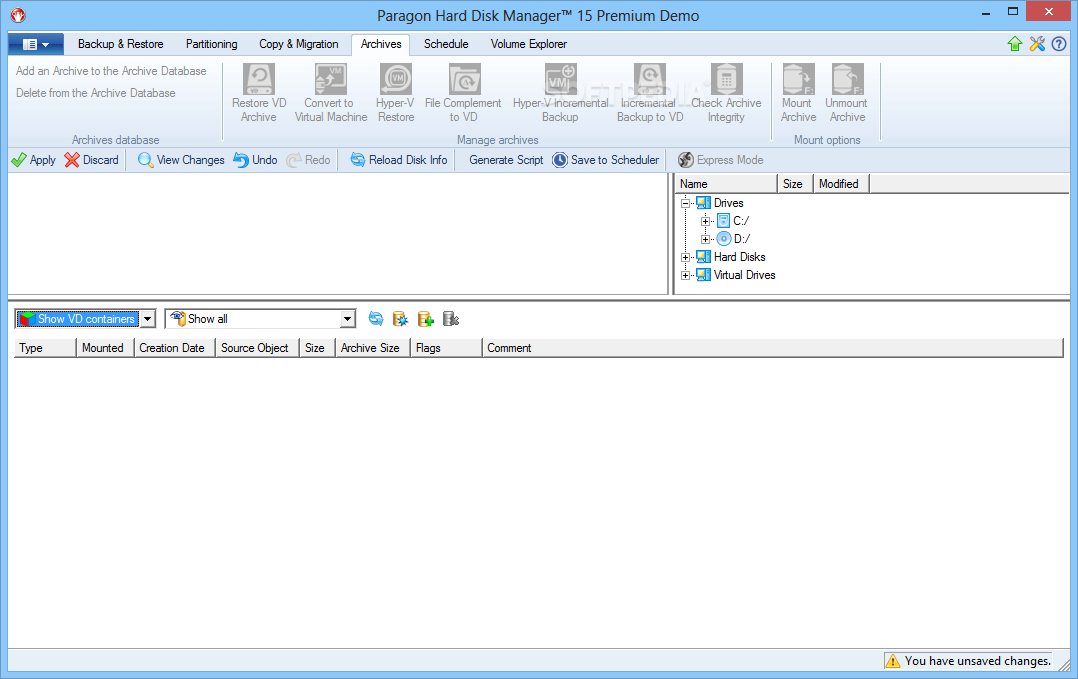Select Hard Disks in the tree
The image size is (1078, 679).
coord(740,257)
